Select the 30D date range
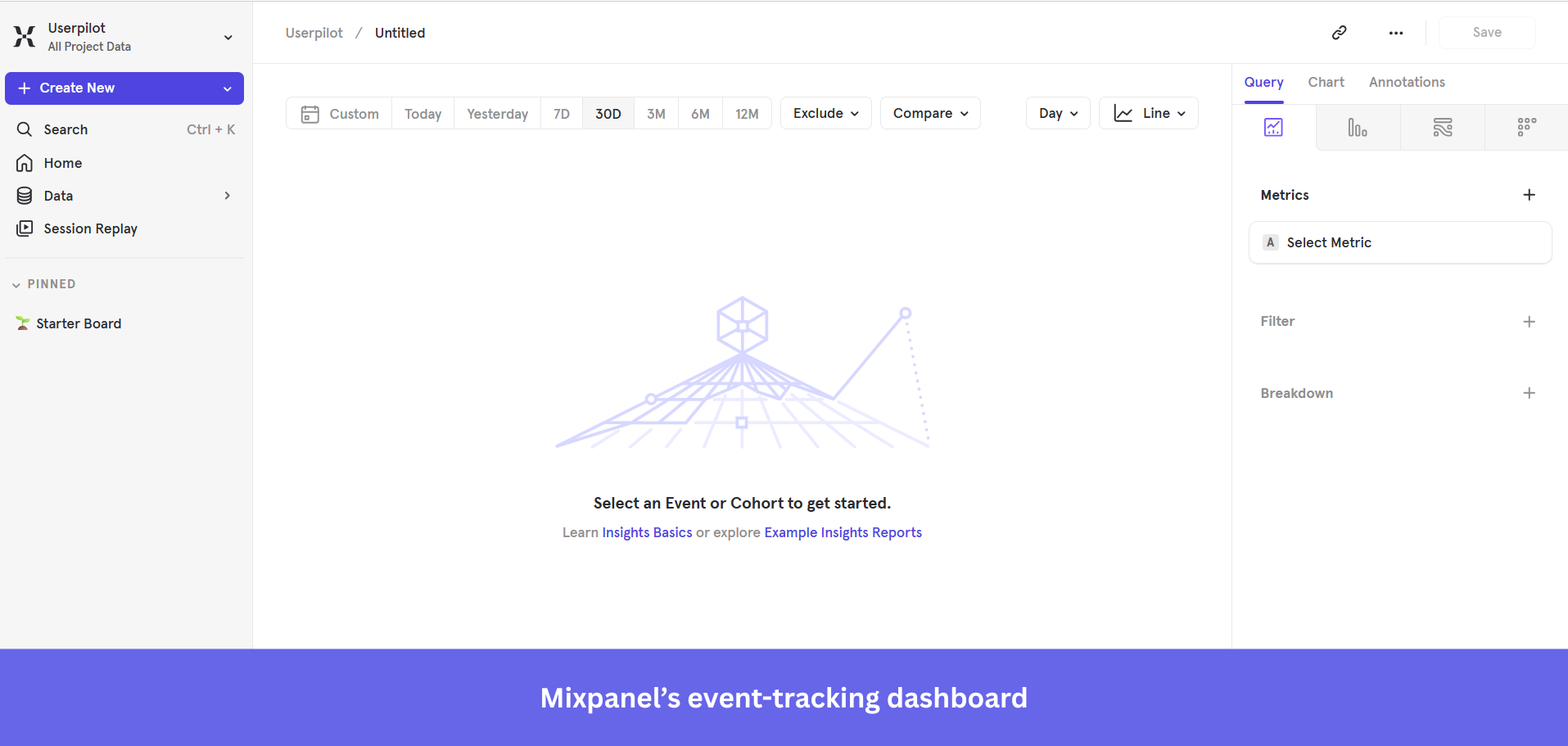Image resolution: width=1568 pixels, height=746 pixels. [x=608, y=113]
